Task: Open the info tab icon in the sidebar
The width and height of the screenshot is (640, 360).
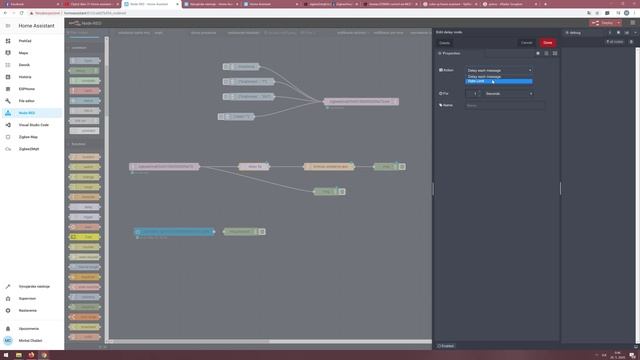Action: [x=610, y=33]
